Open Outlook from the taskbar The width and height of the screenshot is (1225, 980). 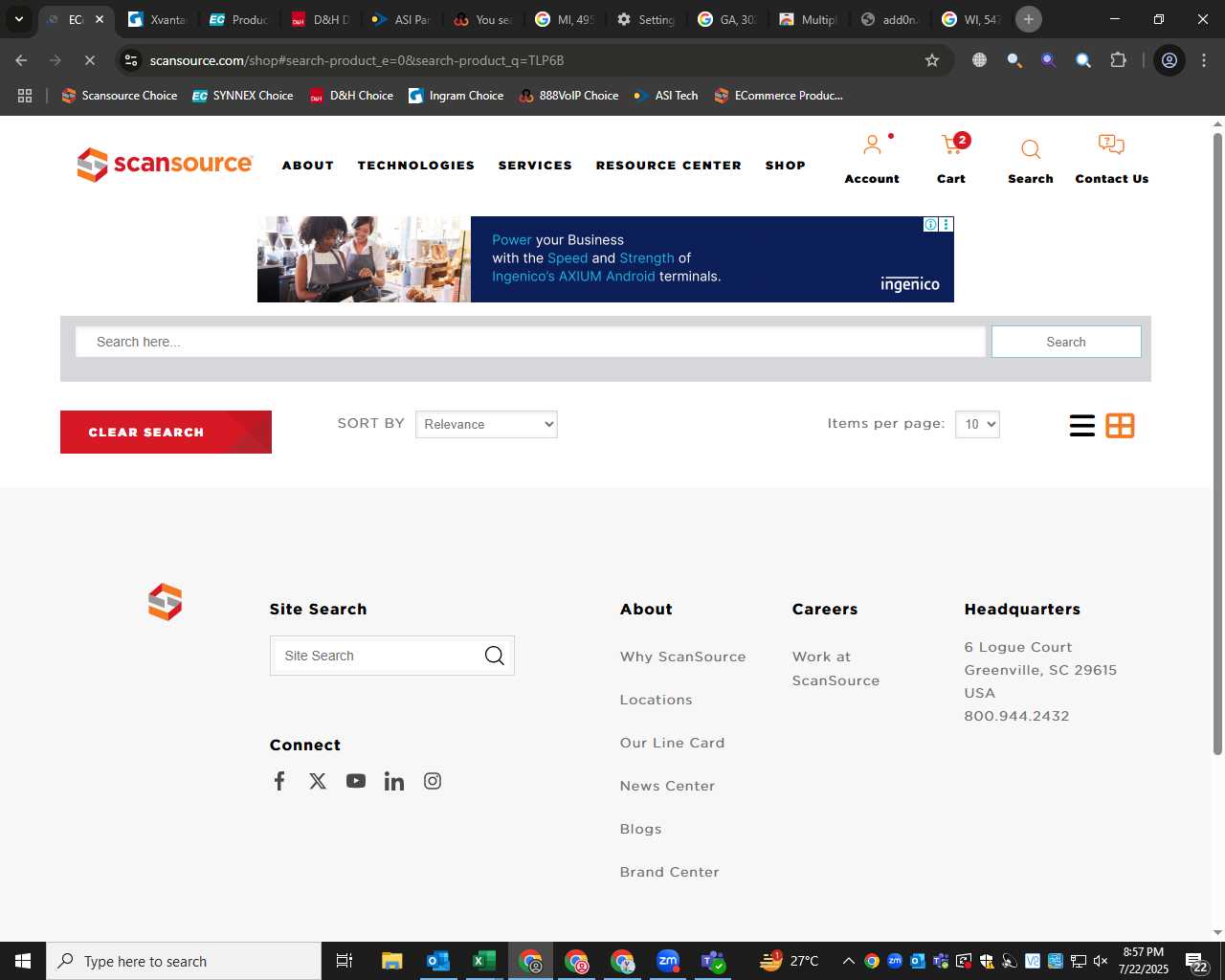(438, 961)
